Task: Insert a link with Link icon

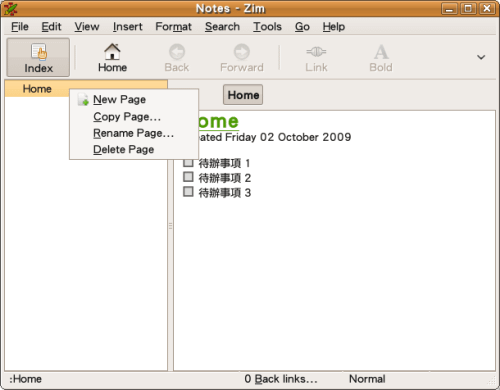Action: pyautogui.click(x=316, y=52)
